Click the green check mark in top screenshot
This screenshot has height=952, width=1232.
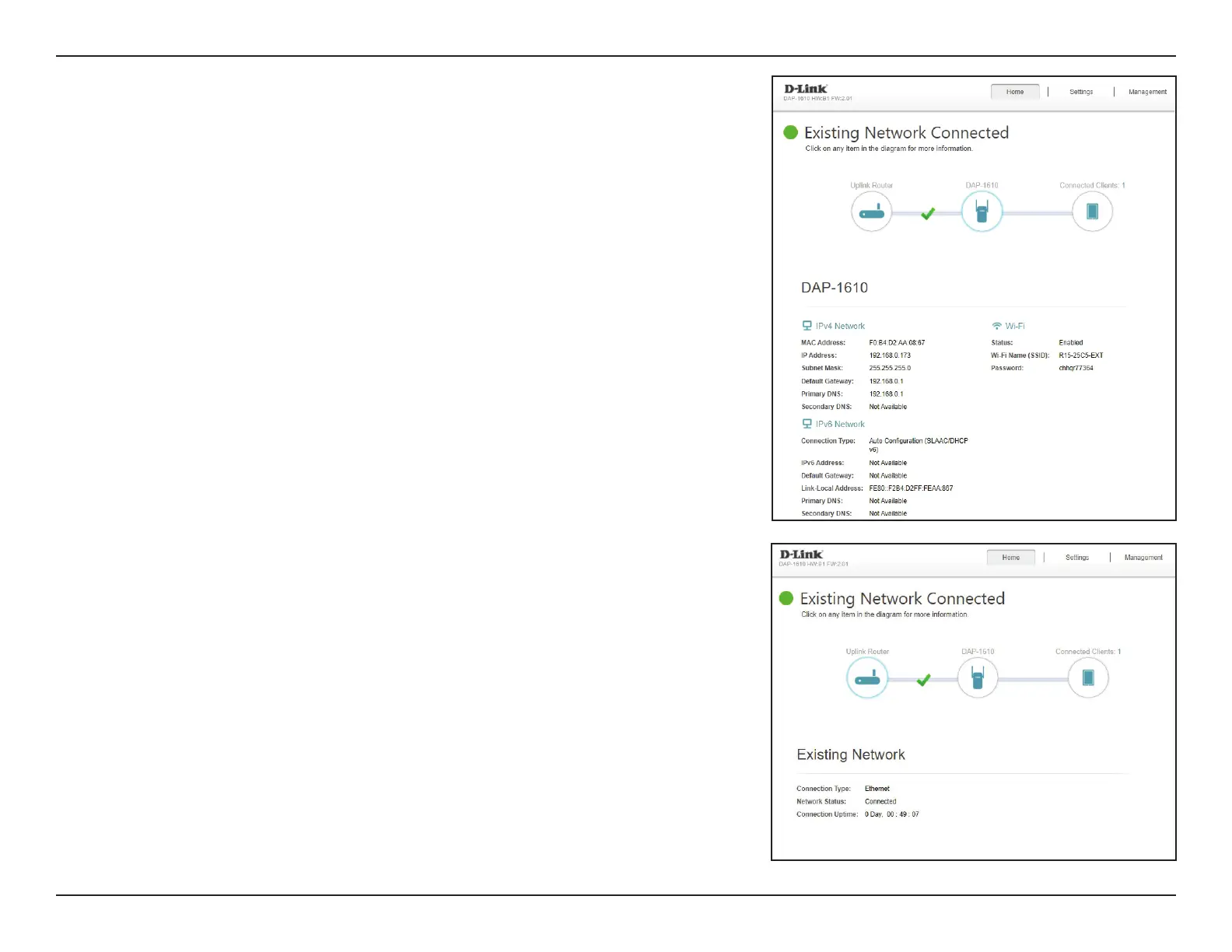click(927, 213)
